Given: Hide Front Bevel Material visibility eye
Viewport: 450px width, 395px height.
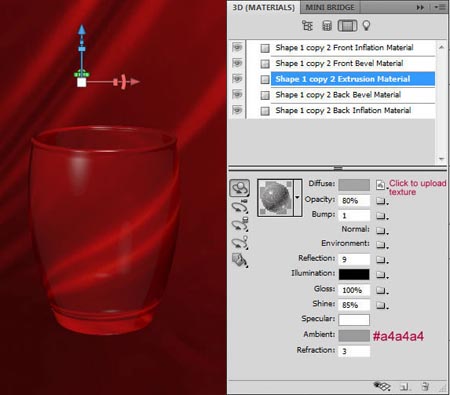Looking at the screenshot, I should pos(237,63).
